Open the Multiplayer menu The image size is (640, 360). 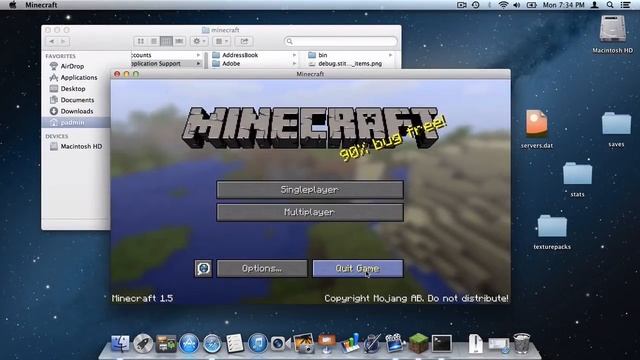(310, 212)
